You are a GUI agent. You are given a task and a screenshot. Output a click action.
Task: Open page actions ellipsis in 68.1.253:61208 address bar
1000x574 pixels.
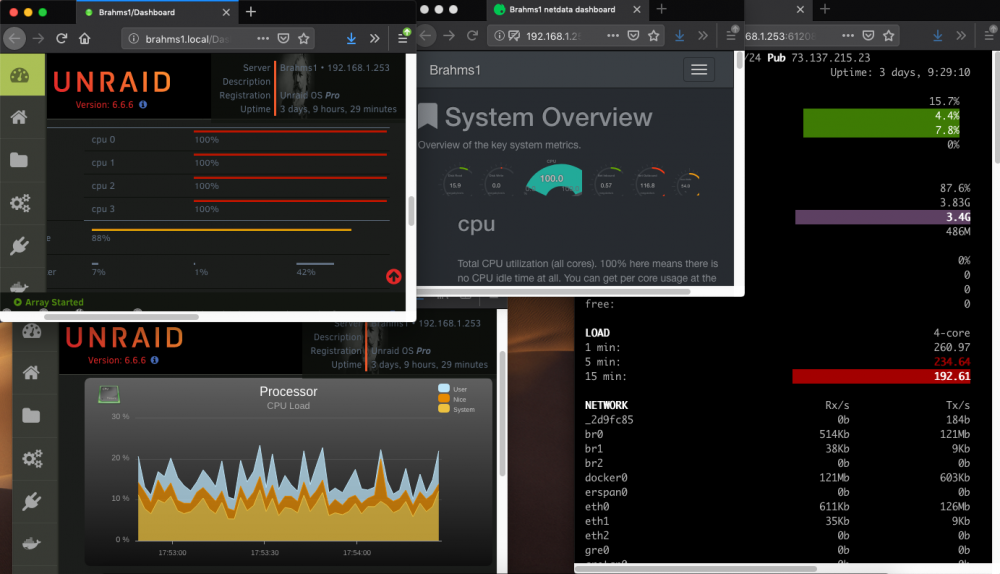tap(848, 36)
